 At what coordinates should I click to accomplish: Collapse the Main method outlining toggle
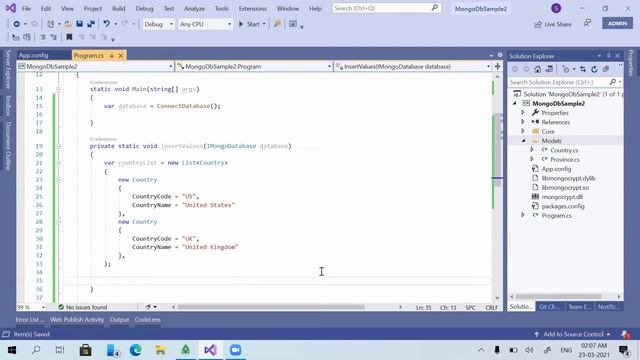pyautogui.click(x=58, y=89)
